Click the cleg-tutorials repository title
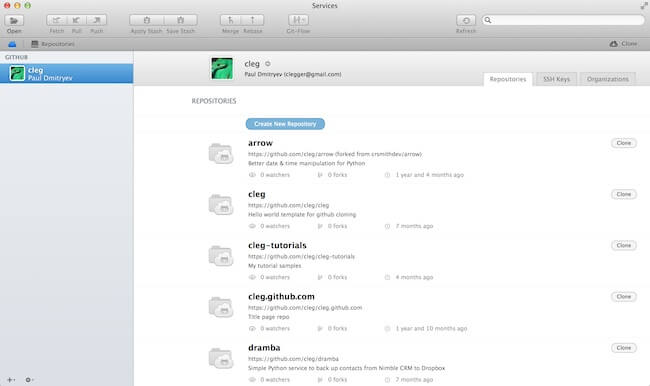 click(x=277, y=245)
